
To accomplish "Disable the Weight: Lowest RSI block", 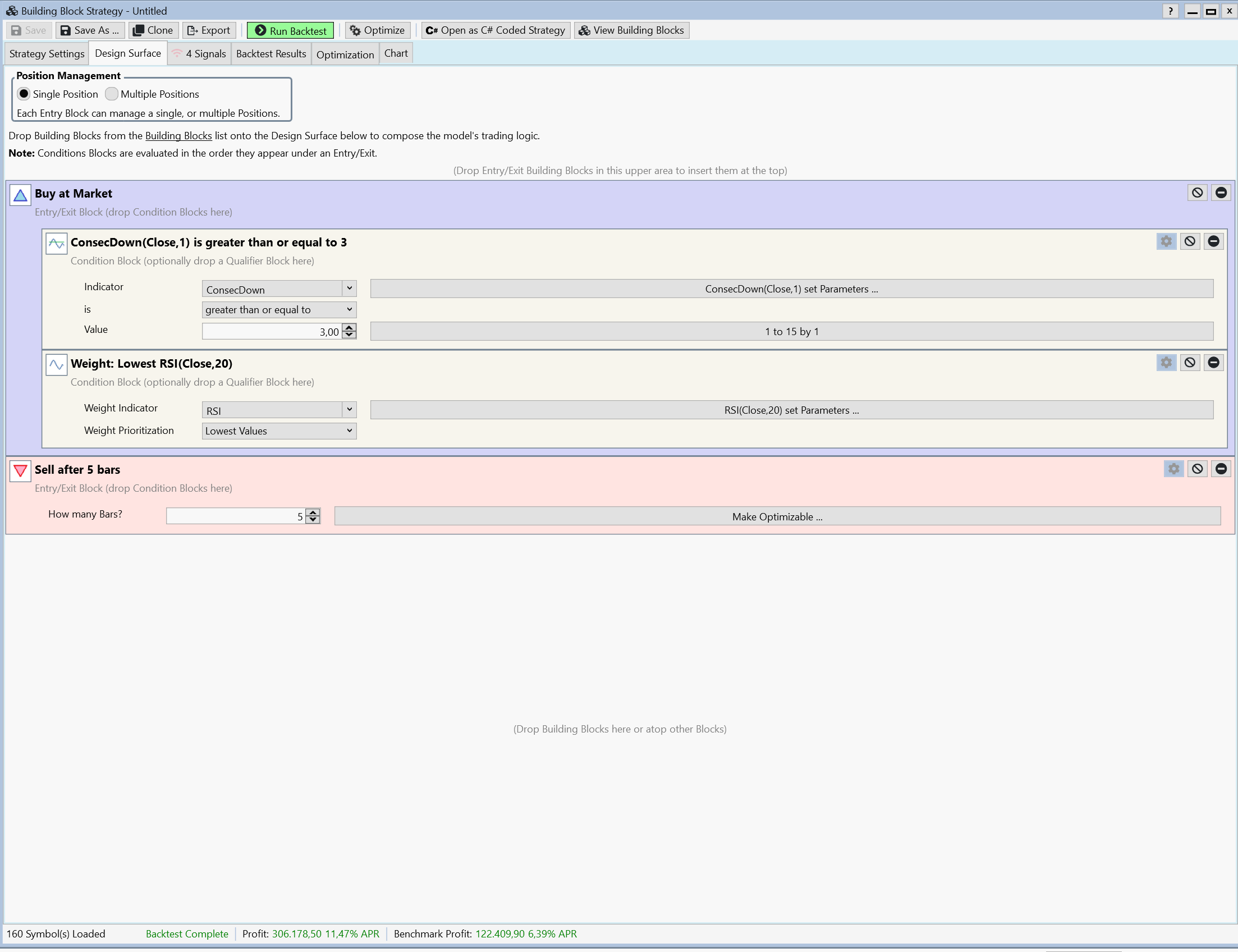I will click(1190, 363).
